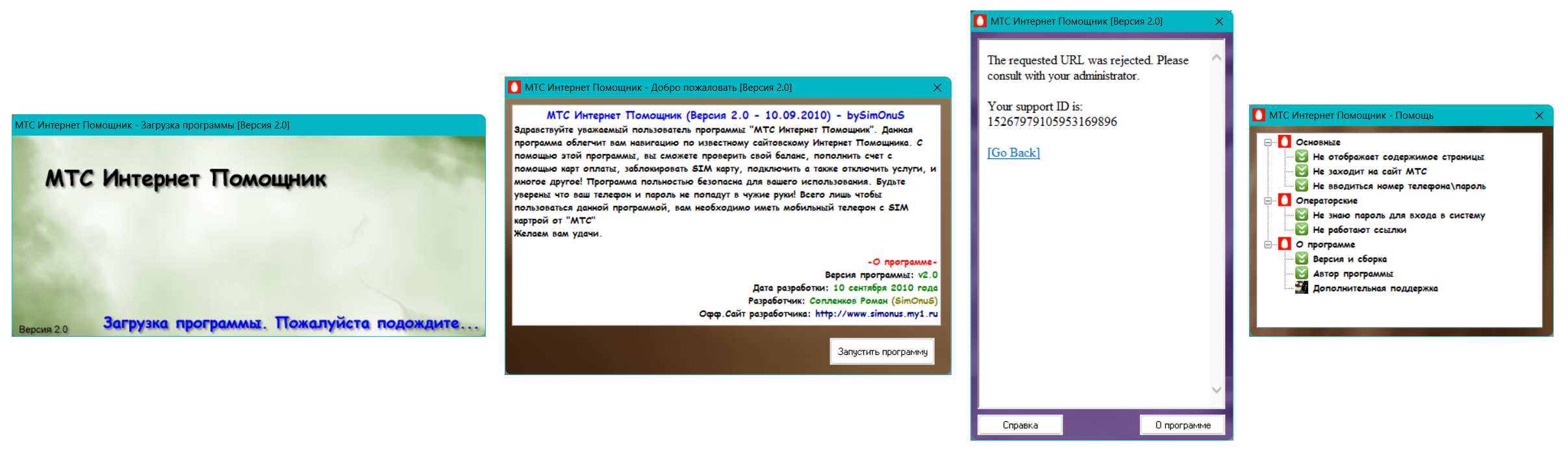Click the green icon beside Автор программы
This screenshot has width=1568, height=451.
coord(1302,273)
